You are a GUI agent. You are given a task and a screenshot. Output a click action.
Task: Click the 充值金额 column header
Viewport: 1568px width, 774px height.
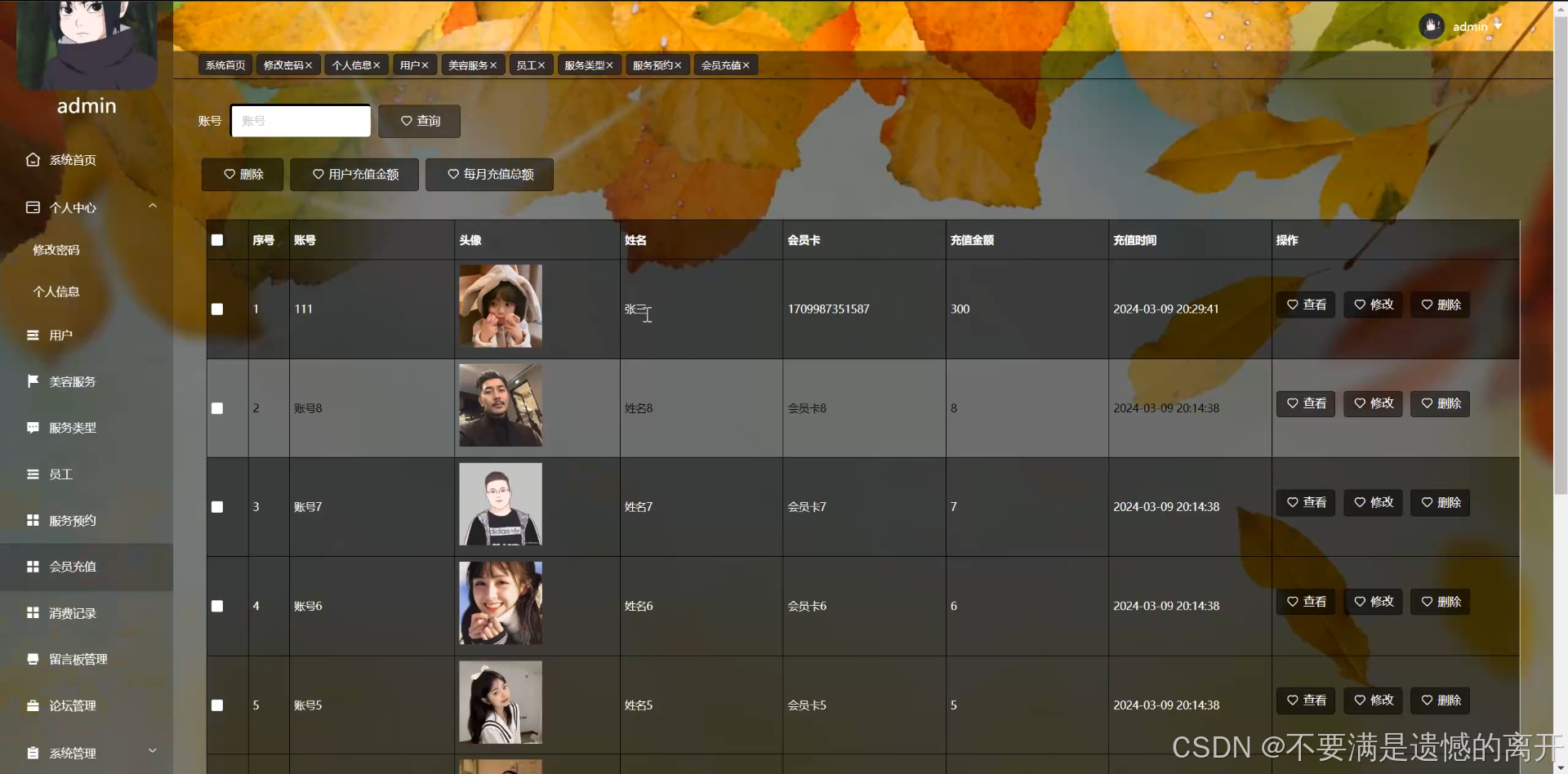click(x=972, y=240)
